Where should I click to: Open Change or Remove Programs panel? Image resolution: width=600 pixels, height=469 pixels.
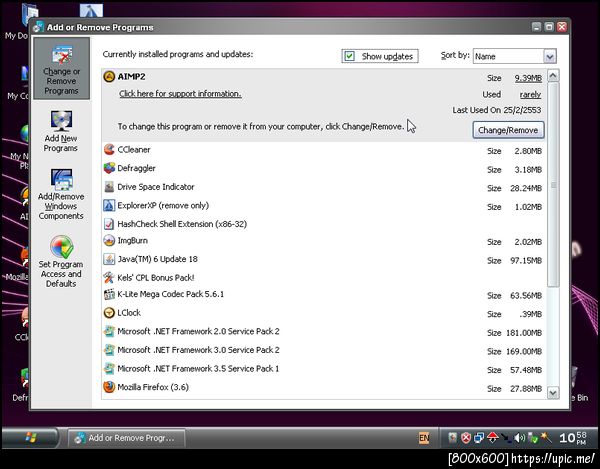point(61,69)
